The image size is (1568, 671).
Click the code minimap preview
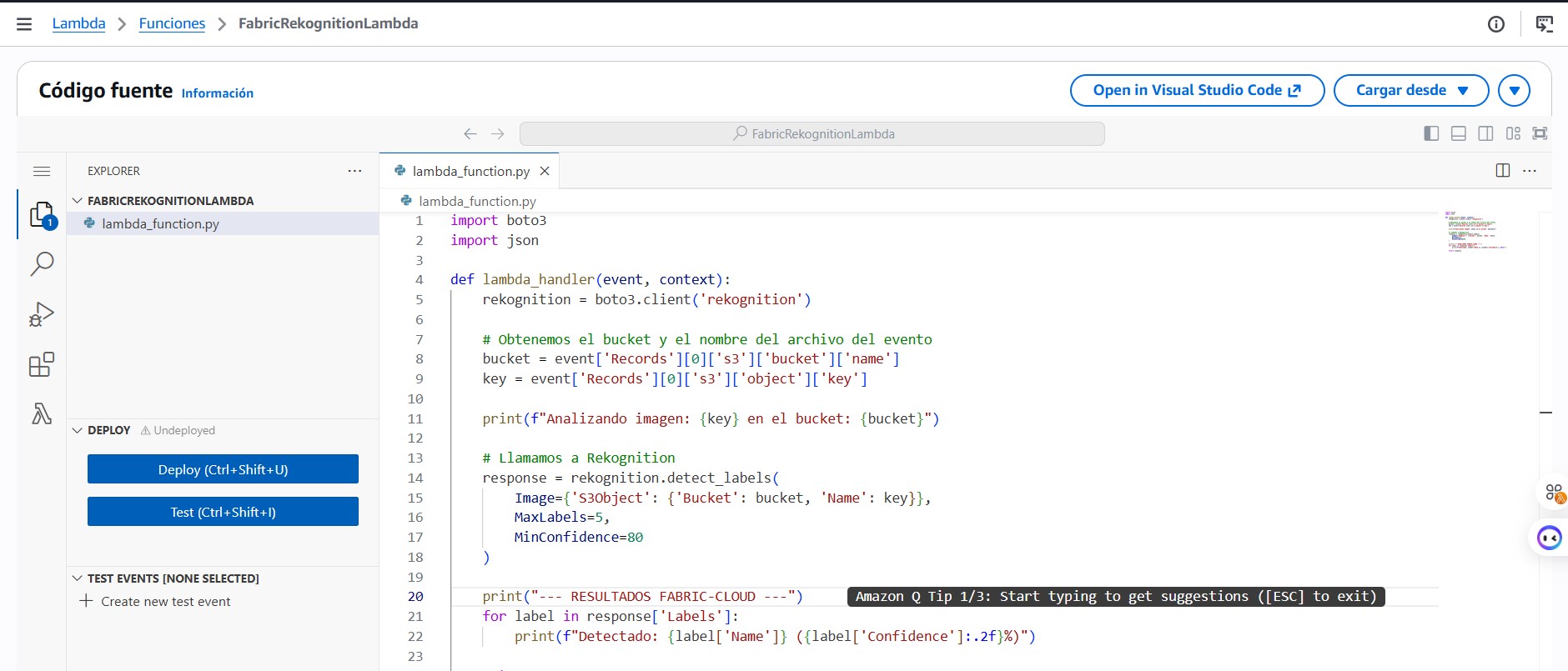(1475, 232)
